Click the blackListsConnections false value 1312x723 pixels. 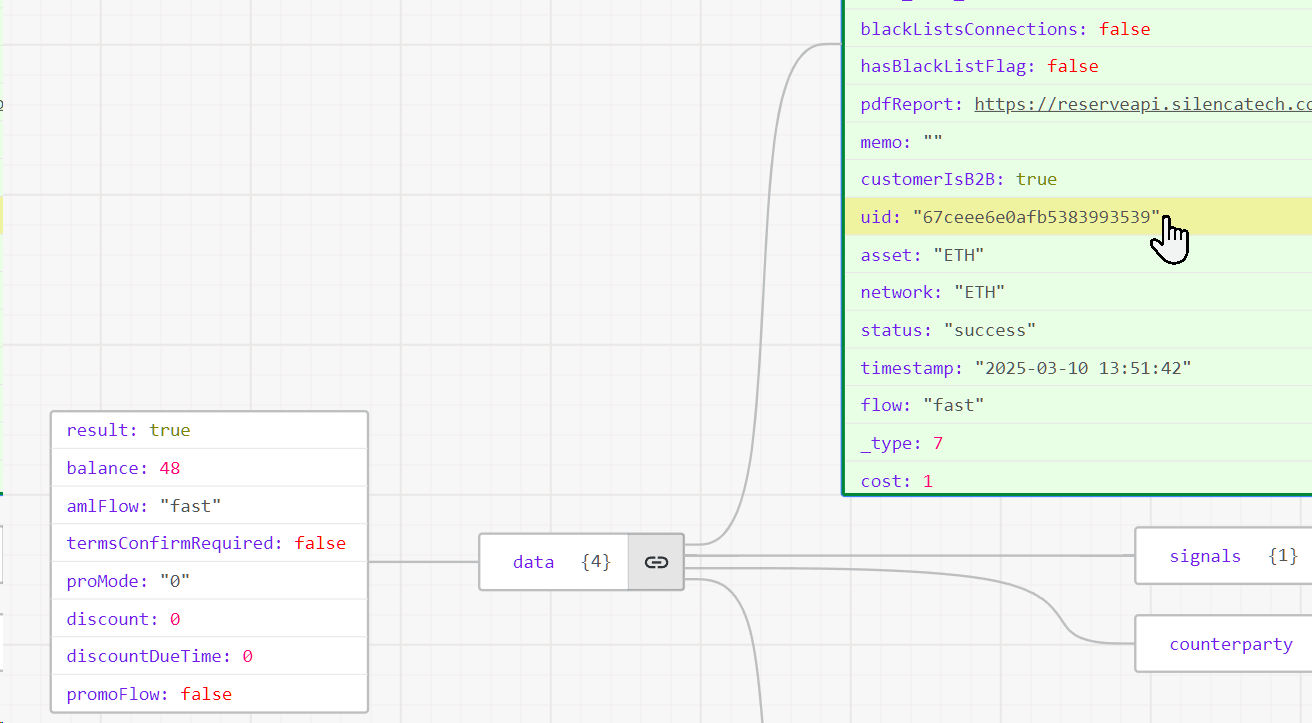[x=1124, y=29]
